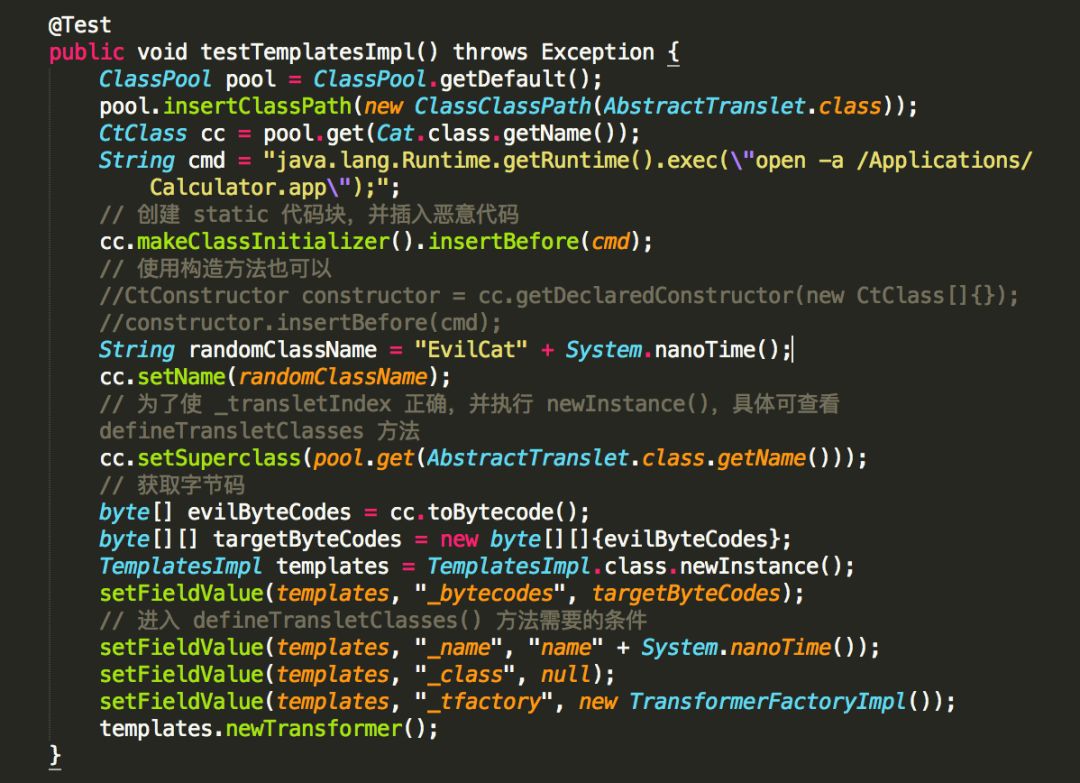Click comment line 'defineTransletClasses 方法'

[259, 431]
